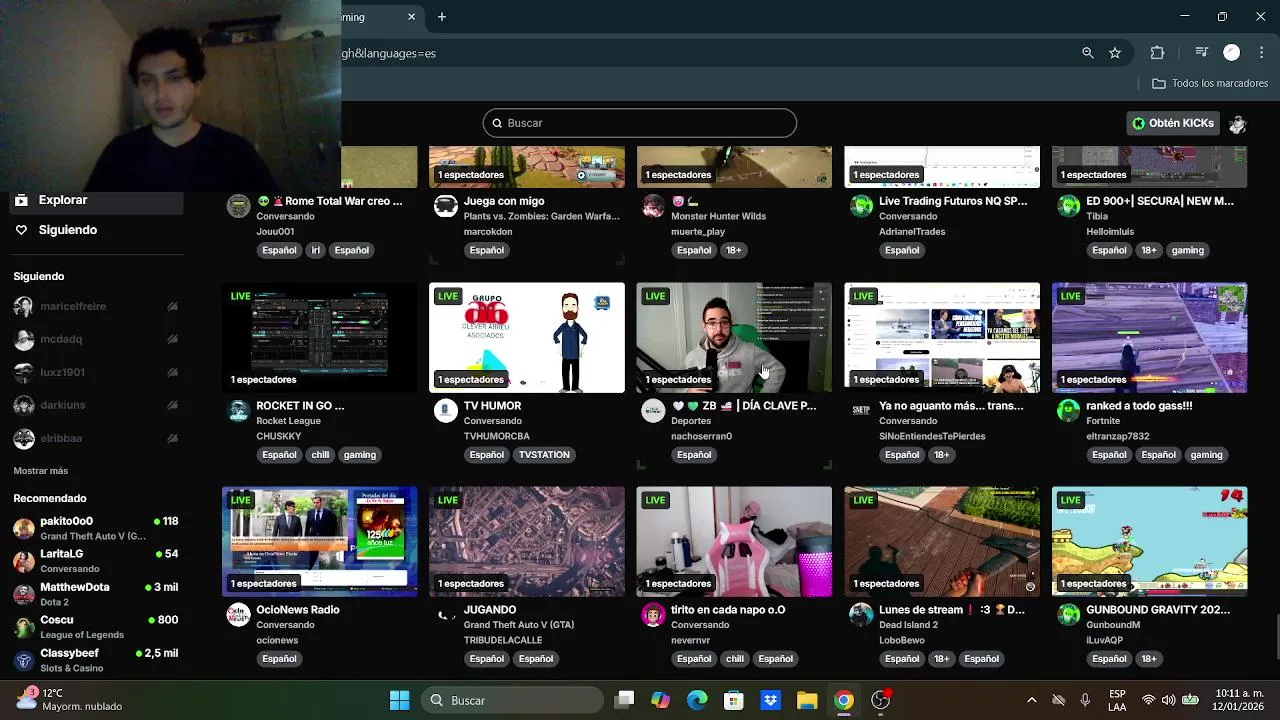Select the TVSTATION tag under TV HUMOR
This screenshot has width=1280, height=720.
click(x=544, y=455)
